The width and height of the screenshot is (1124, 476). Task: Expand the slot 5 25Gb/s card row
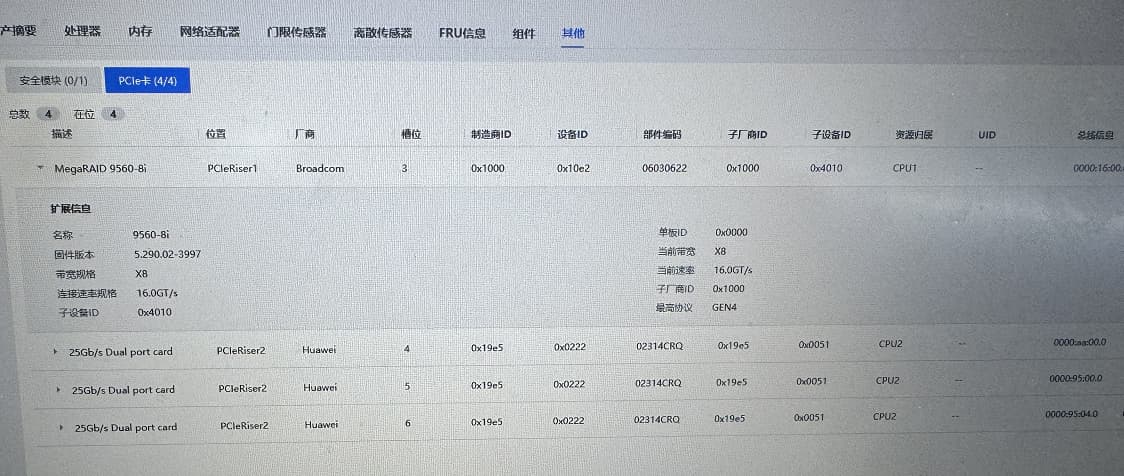click(x=58, y=389)
